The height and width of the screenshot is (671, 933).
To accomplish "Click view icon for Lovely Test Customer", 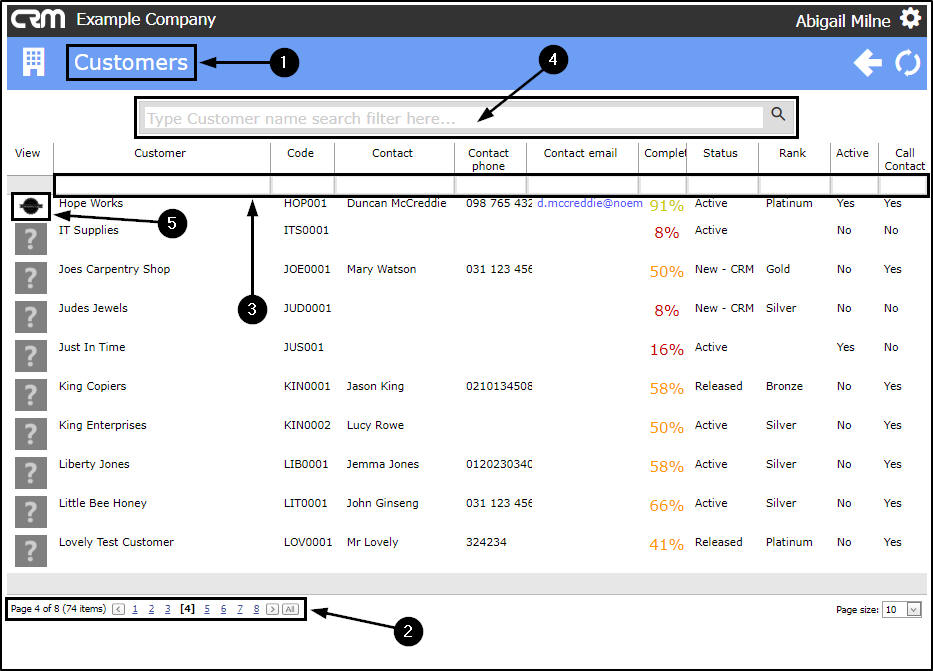I will (30, 551).
